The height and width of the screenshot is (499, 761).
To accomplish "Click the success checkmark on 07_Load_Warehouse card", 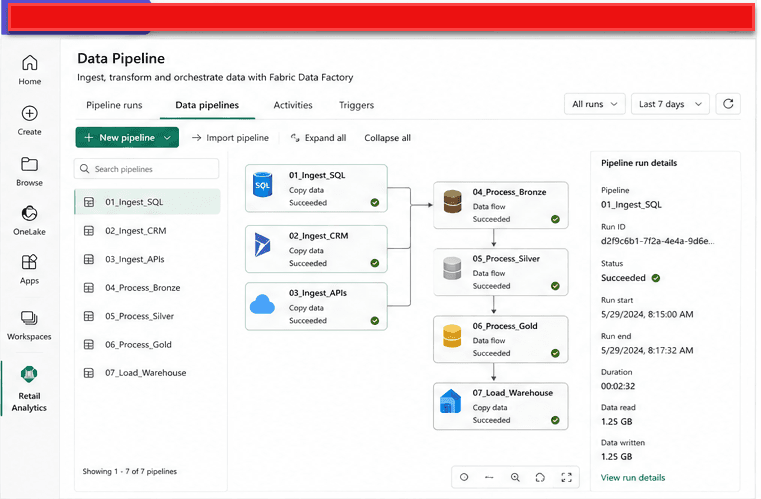I will [x=555, y=420].
